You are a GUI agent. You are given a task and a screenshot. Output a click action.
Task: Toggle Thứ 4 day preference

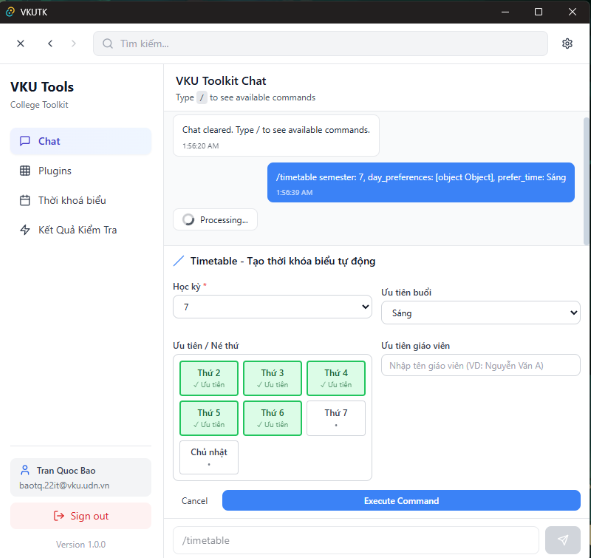(336, 378)
